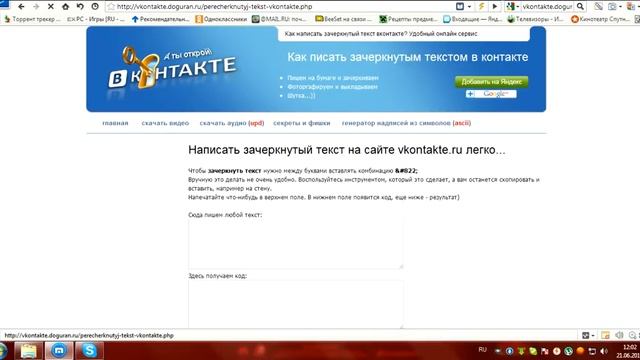Open the Рецепты bookmark
This screenshot has width=640, height=360.
click(408, 19)
